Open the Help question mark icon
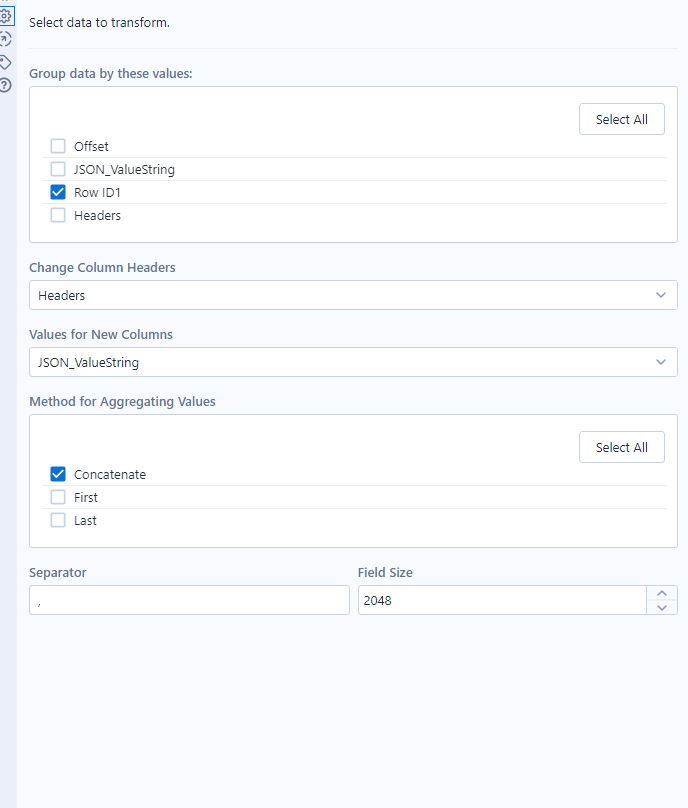Screen dimensions: 688x808 tap(6, 85)
